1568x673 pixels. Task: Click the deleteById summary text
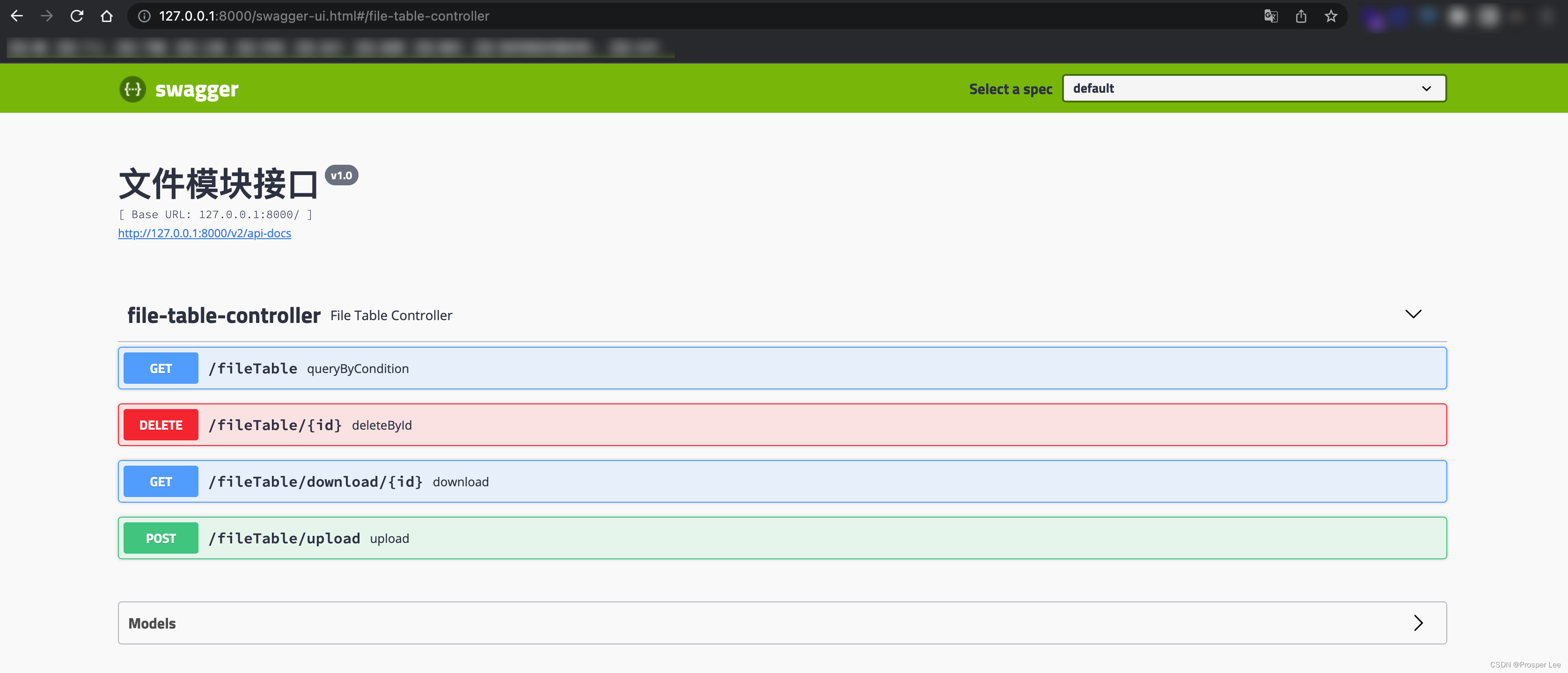tap(381, 425)
